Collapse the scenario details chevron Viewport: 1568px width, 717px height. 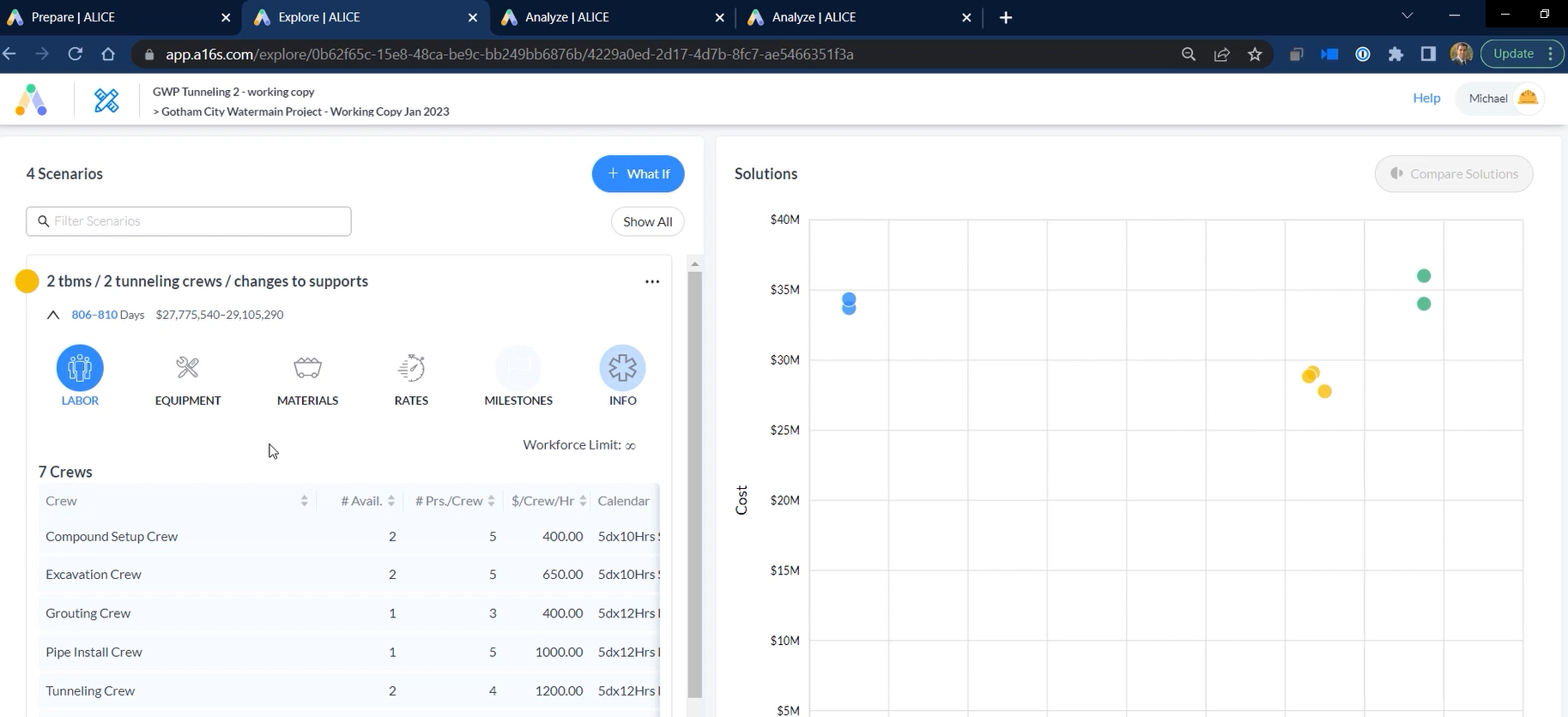coord(52,315)
